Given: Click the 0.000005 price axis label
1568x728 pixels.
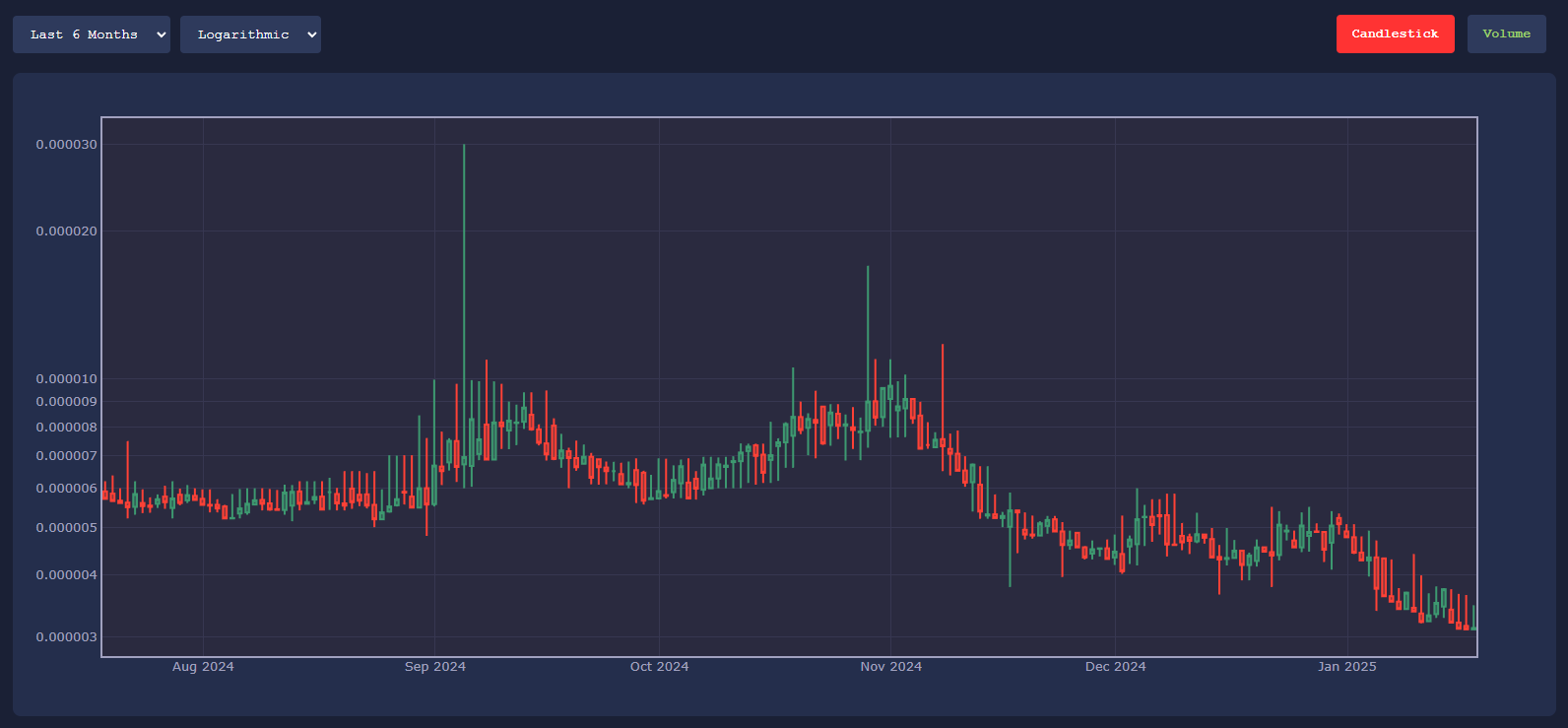Looking at the screenshot, I should point(67,528).
